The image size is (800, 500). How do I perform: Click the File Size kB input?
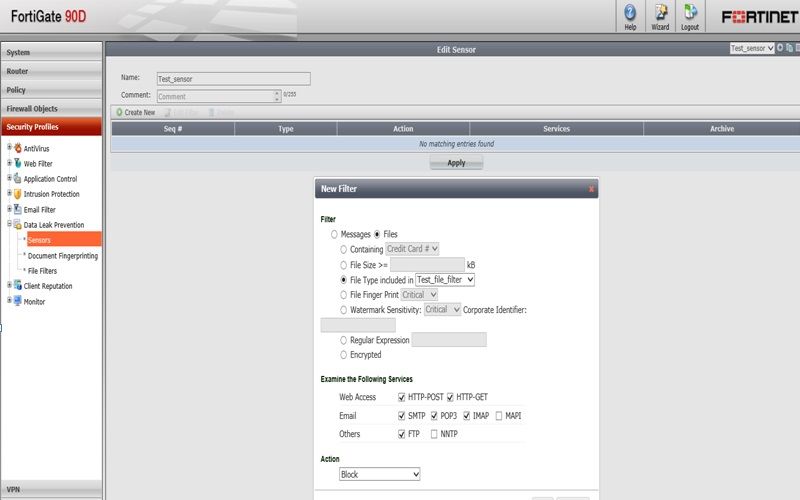click(428, 264)
